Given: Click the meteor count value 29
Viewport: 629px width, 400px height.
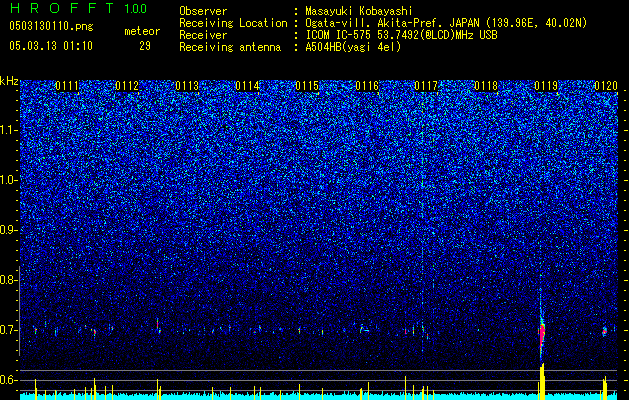Looking at the screenshot, I should click(145, 46).
